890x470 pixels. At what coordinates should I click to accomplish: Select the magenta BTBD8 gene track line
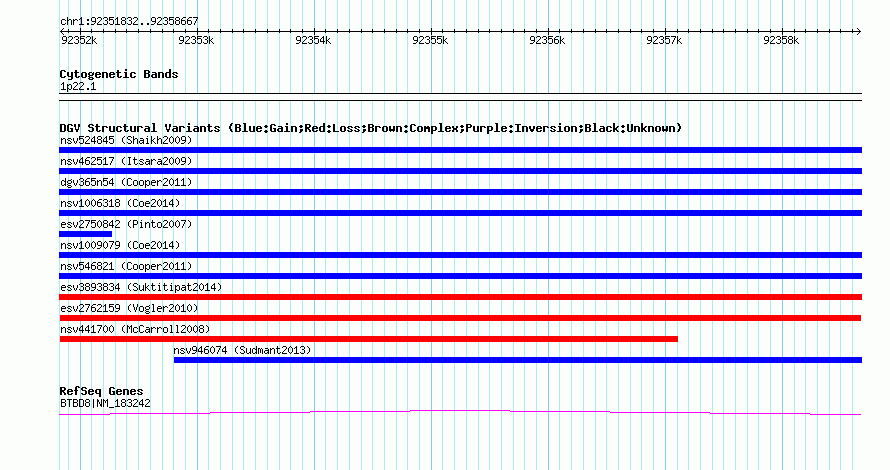(x=460, y=413)
